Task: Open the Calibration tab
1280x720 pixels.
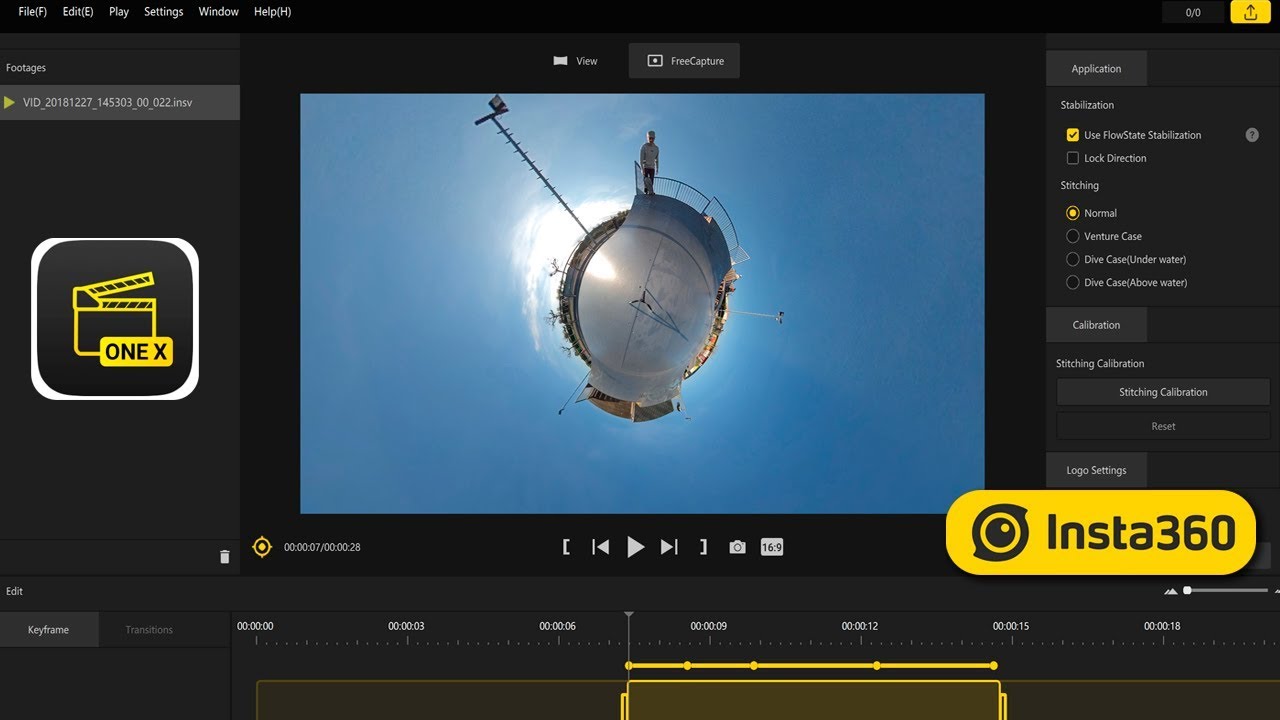Action: click(x=1096, y=325)
